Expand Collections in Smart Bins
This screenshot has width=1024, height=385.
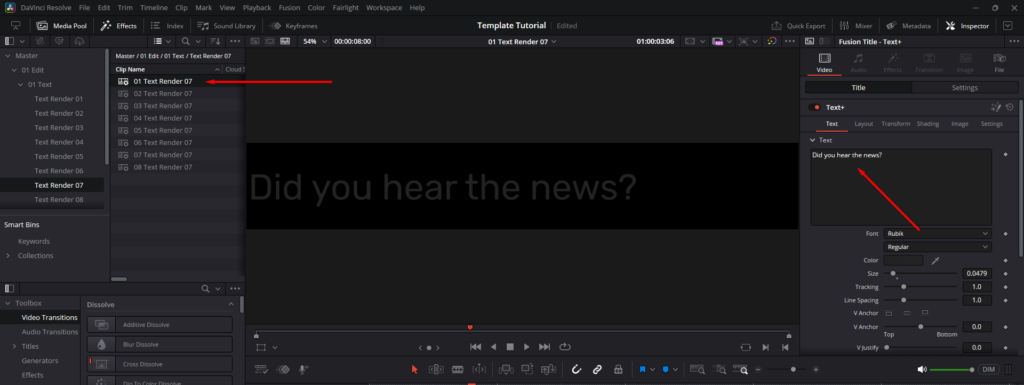(8, 255)
